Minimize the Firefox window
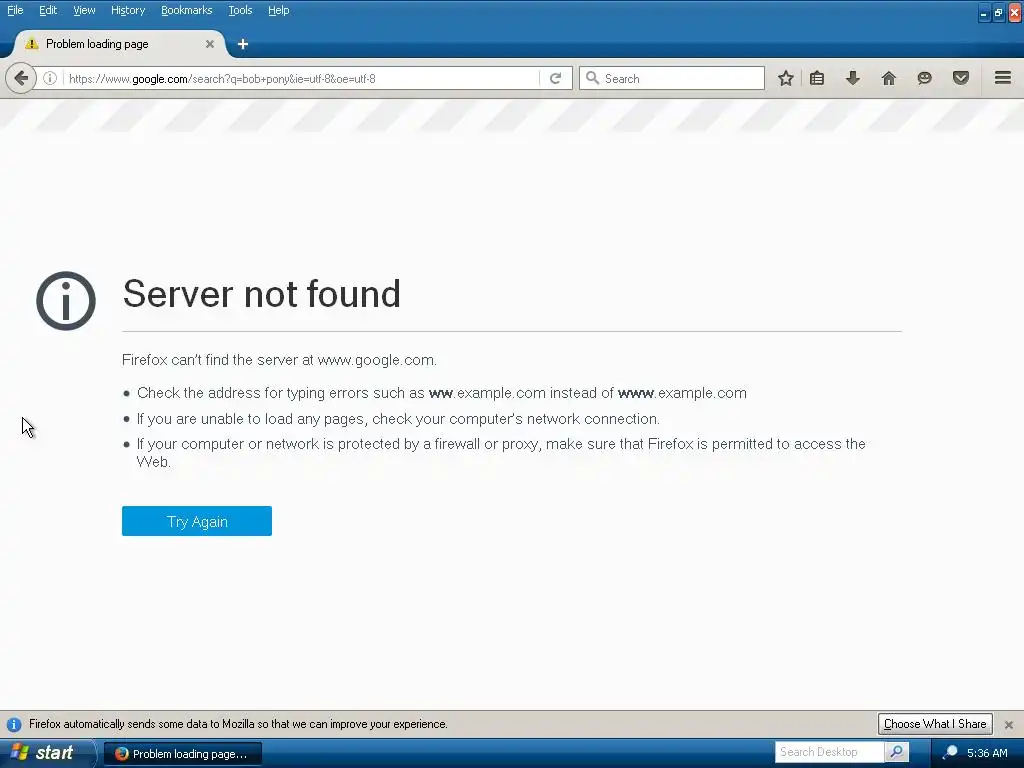The width and height of the screenshot is (1024, 768). (984, 12)
